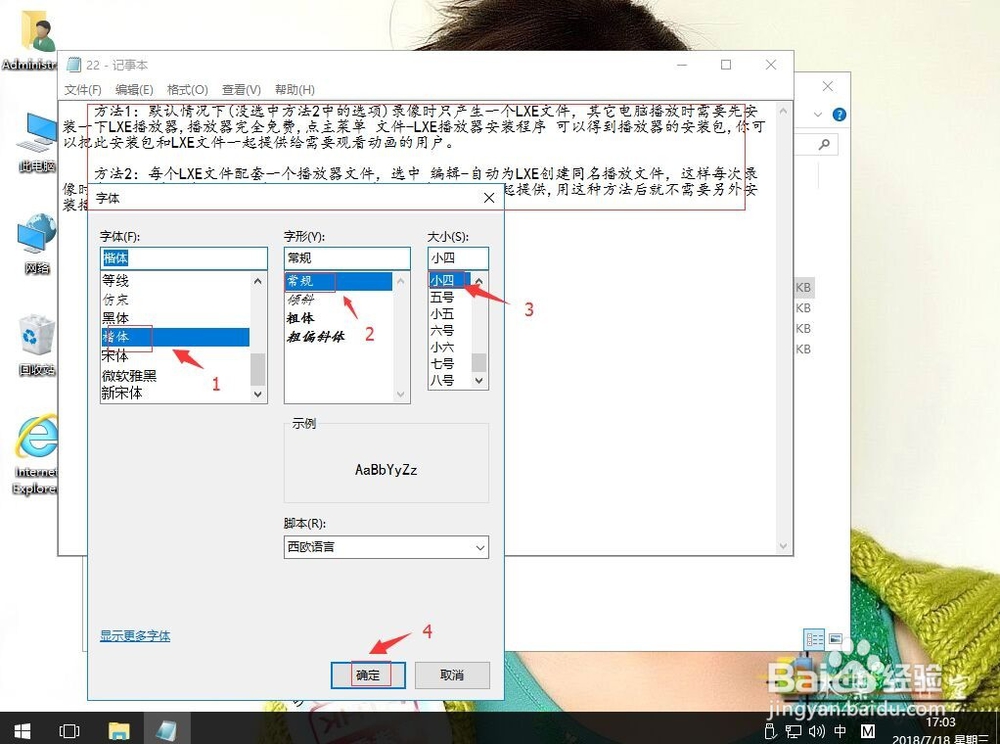This screenshot has height=744, width=1000.
Task: Click the Notepad icon on the taskbar
Action: pos(168,731)
